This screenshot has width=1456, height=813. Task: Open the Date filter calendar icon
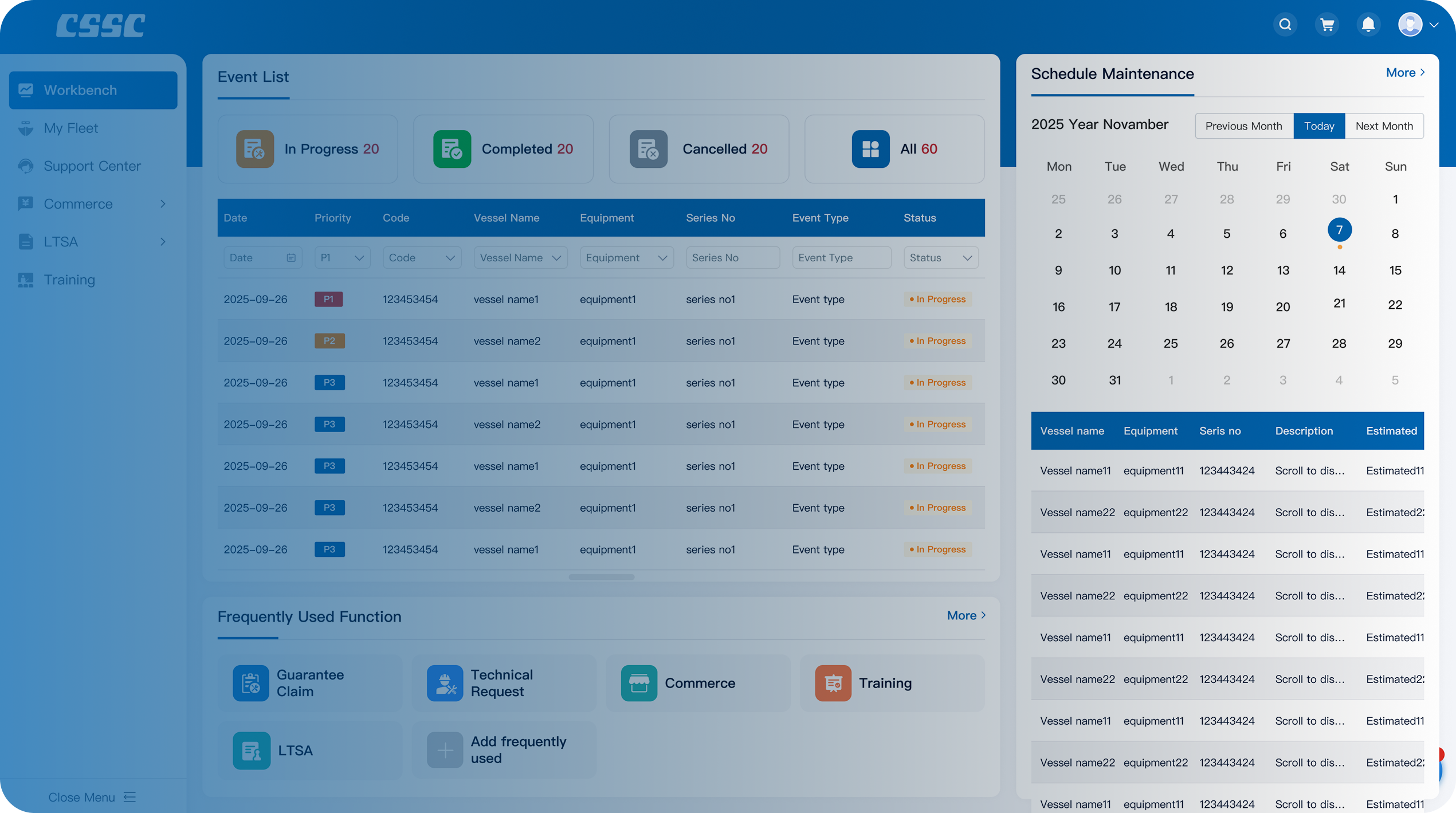click(x=291, y=258)
